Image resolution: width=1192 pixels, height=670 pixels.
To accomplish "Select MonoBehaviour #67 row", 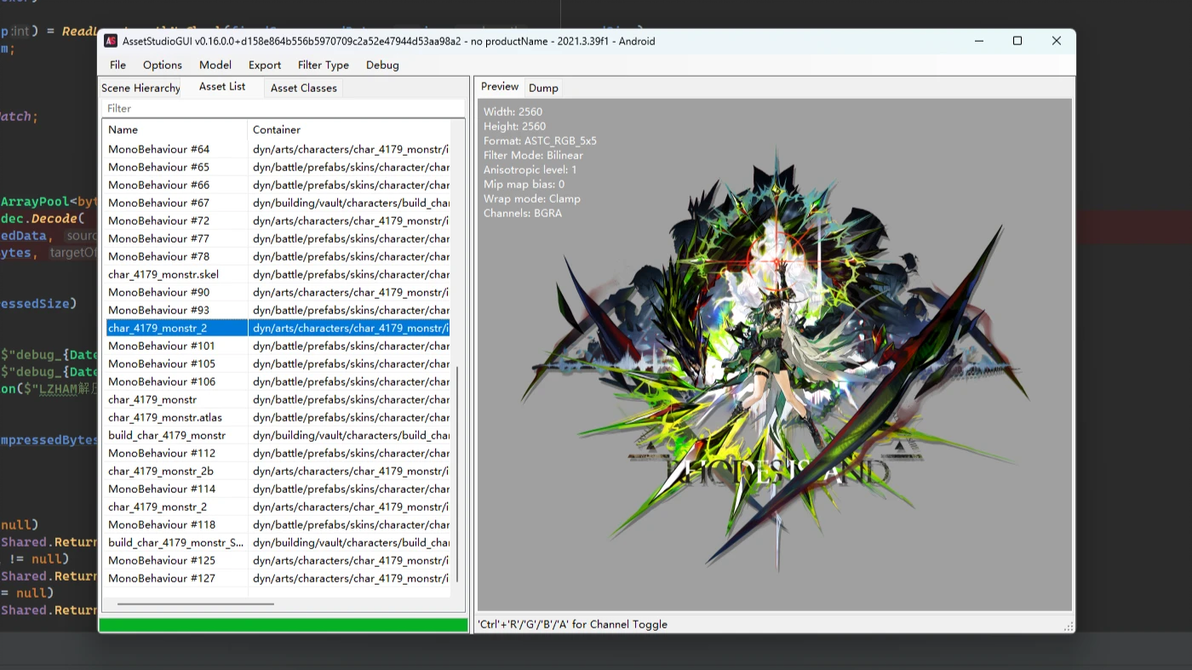I will pos(277,203).
